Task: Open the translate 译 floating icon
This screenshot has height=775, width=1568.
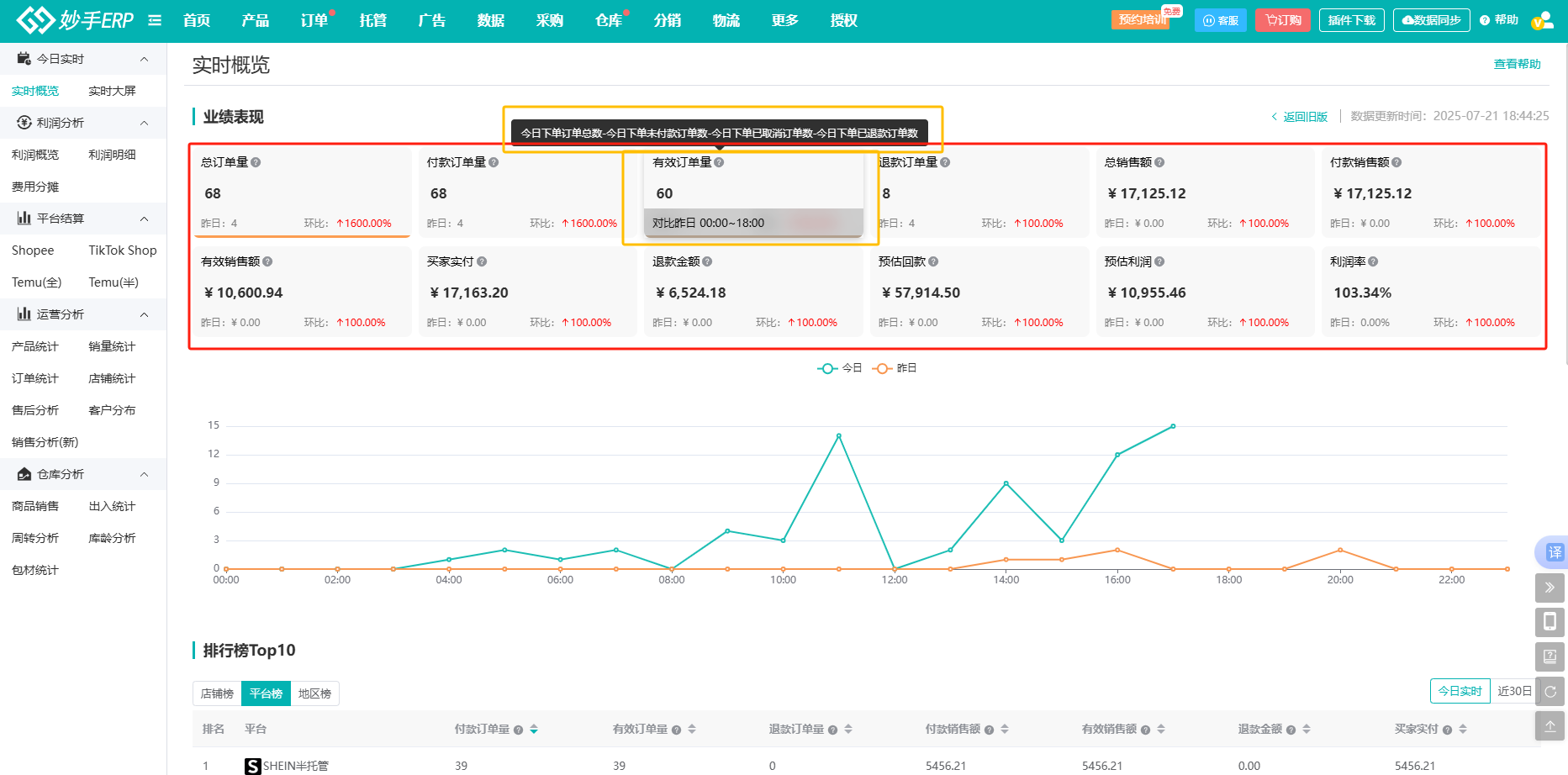Action: tap(1554, 552)
